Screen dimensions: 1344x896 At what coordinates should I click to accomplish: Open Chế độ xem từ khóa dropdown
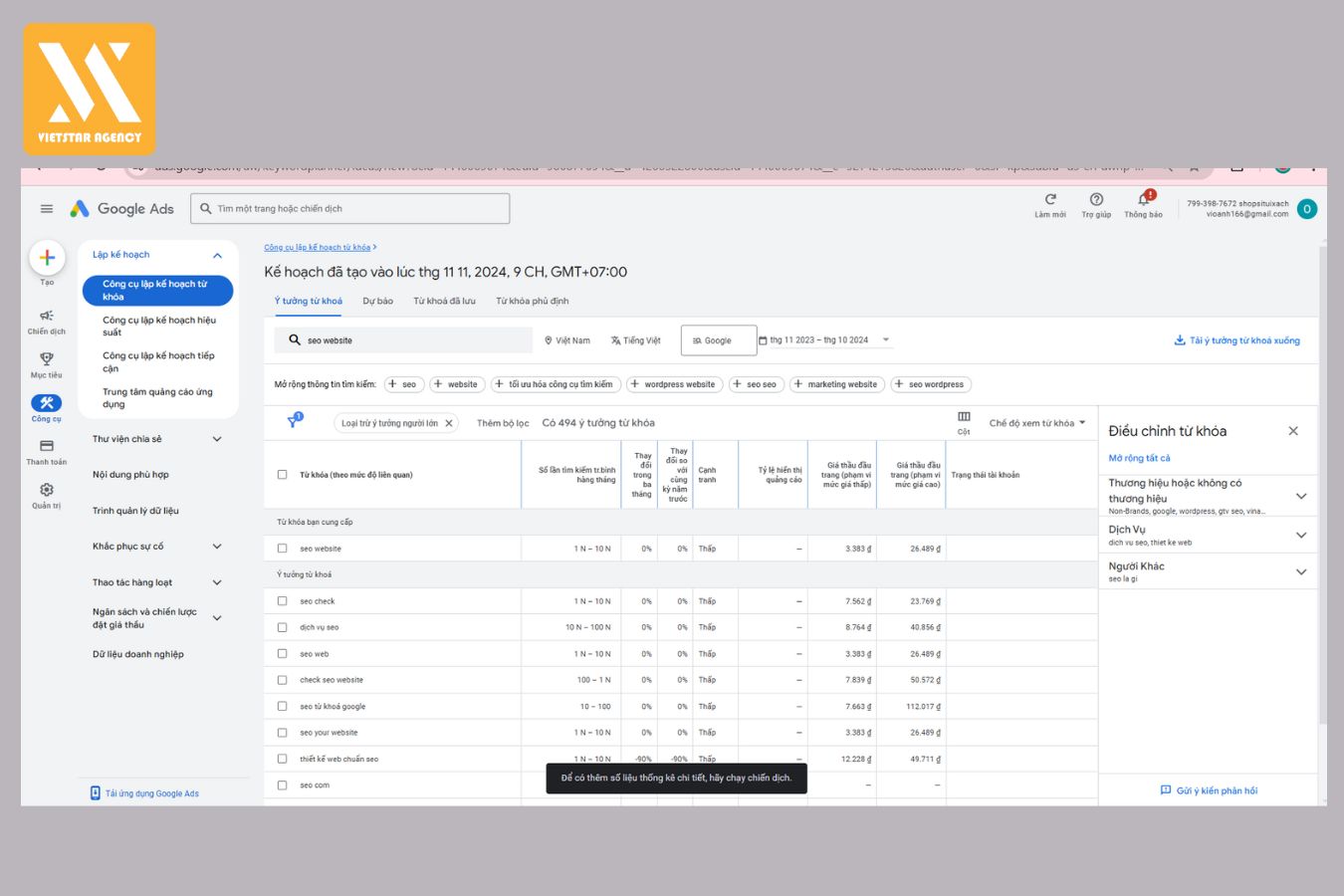coord(1037,423)
